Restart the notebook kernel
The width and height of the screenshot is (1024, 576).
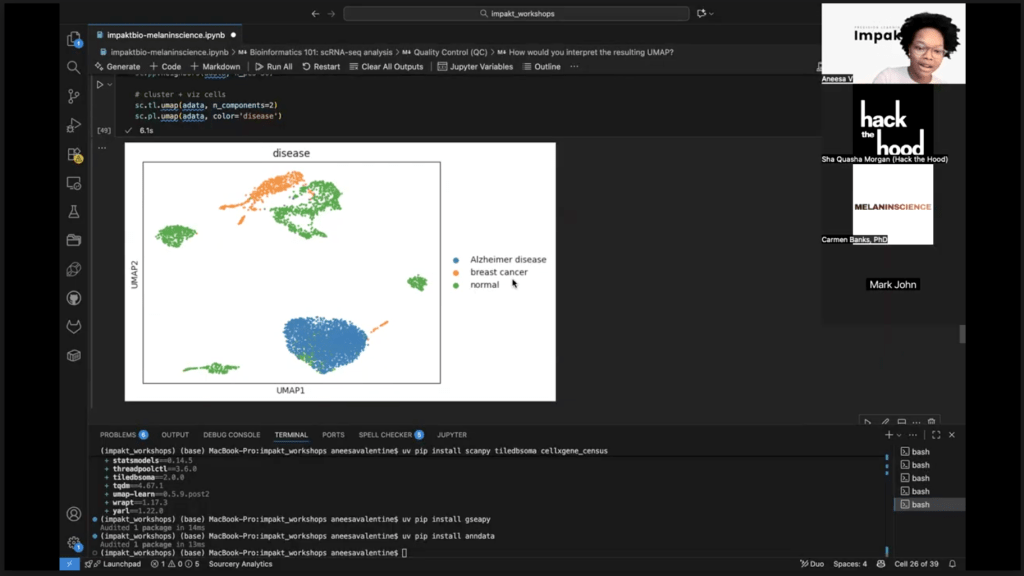click(x=321, y=67)
